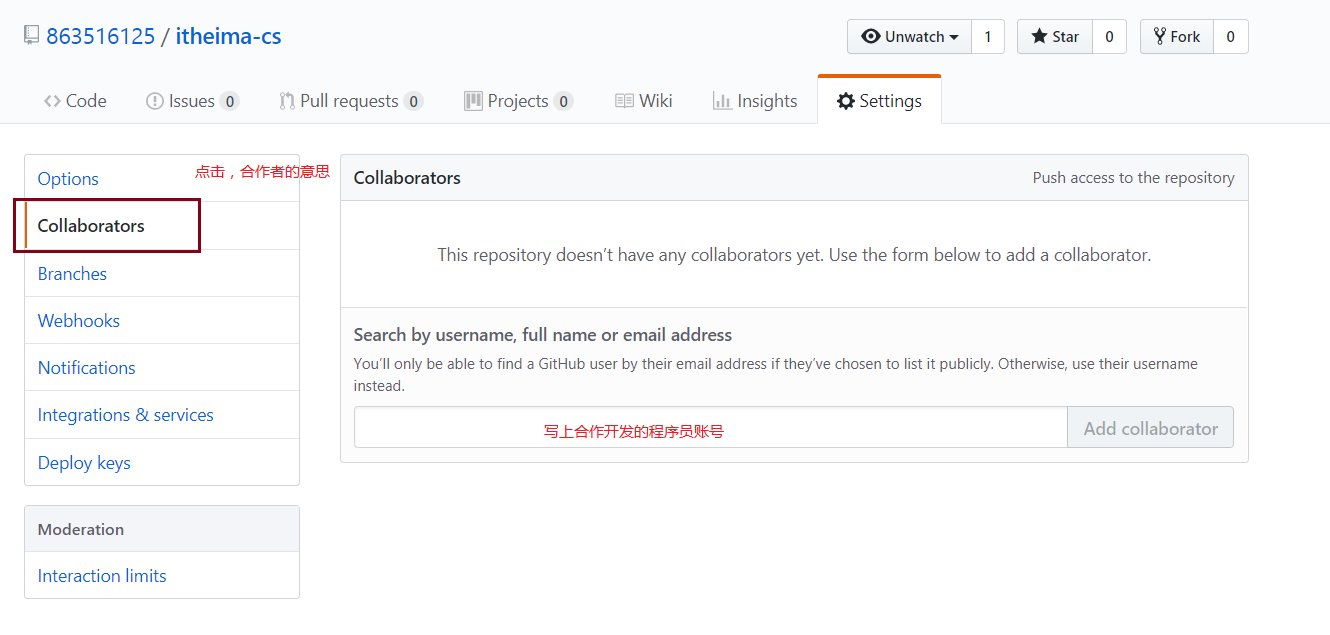1330x635 pixels.
Task: Star the itheima-cs repository
Action: pos(1055,37)
